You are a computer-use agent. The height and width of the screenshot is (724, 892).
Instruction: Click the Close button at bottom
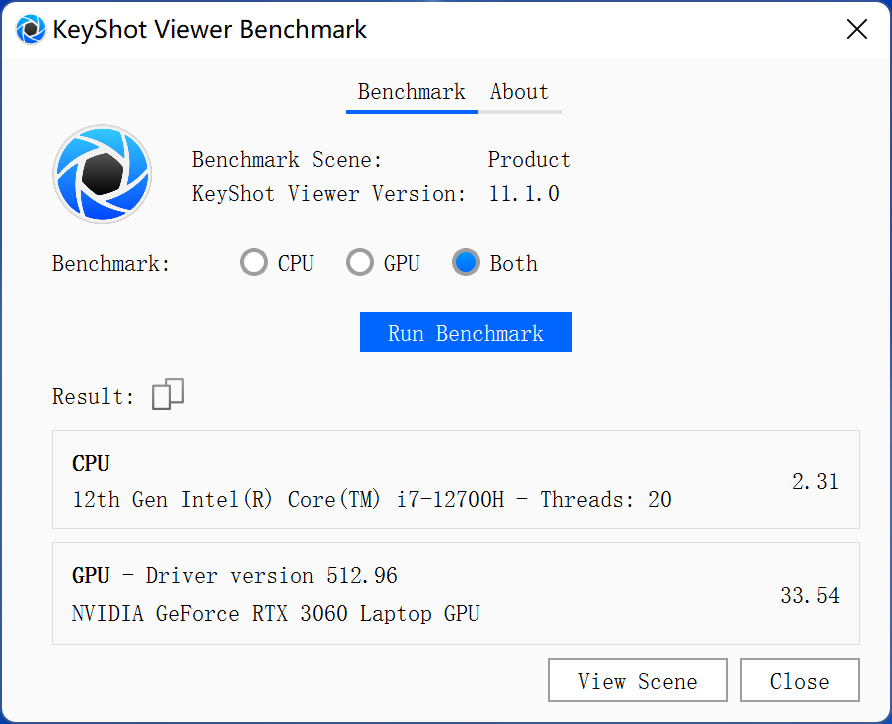tap(800, 680)
